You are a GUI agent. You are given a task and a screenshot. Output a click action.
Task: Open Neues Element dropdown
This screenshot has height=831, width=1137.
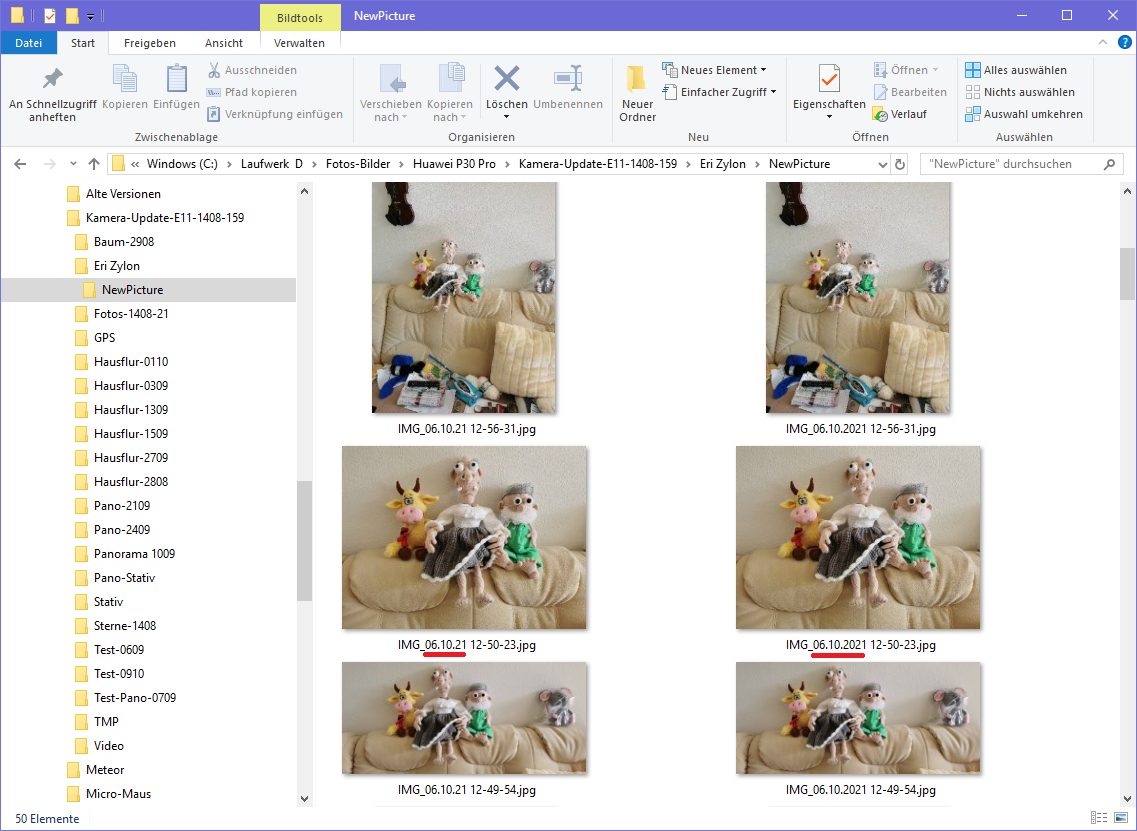tap(714, 70)
